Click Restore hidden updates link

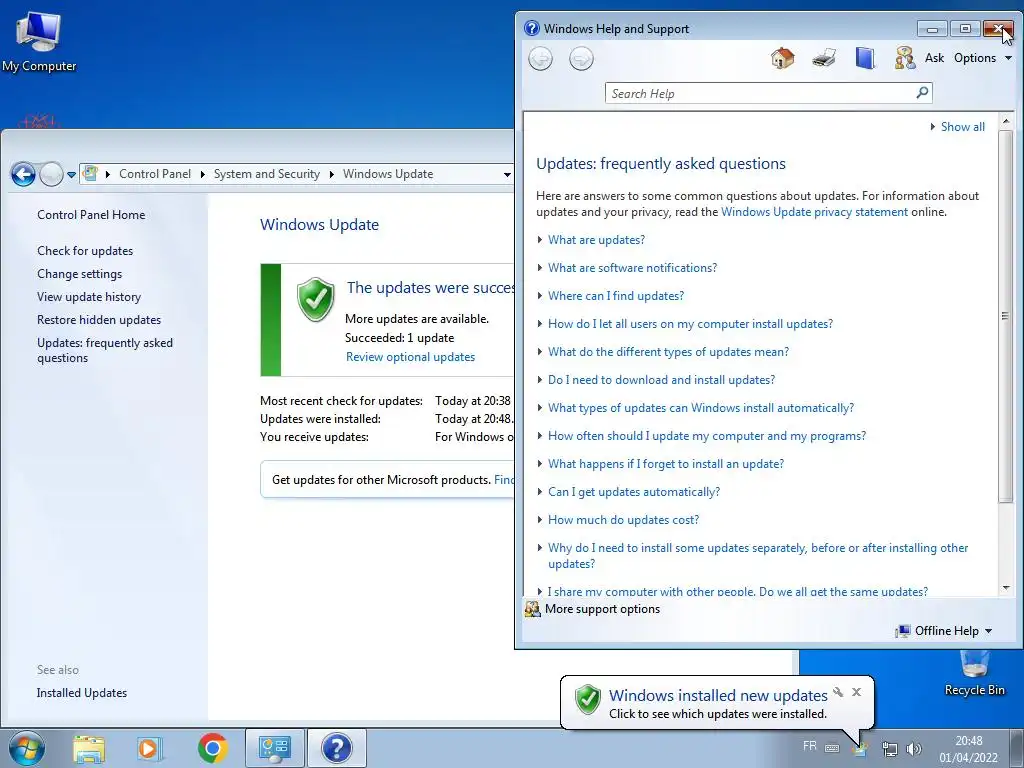99,320
